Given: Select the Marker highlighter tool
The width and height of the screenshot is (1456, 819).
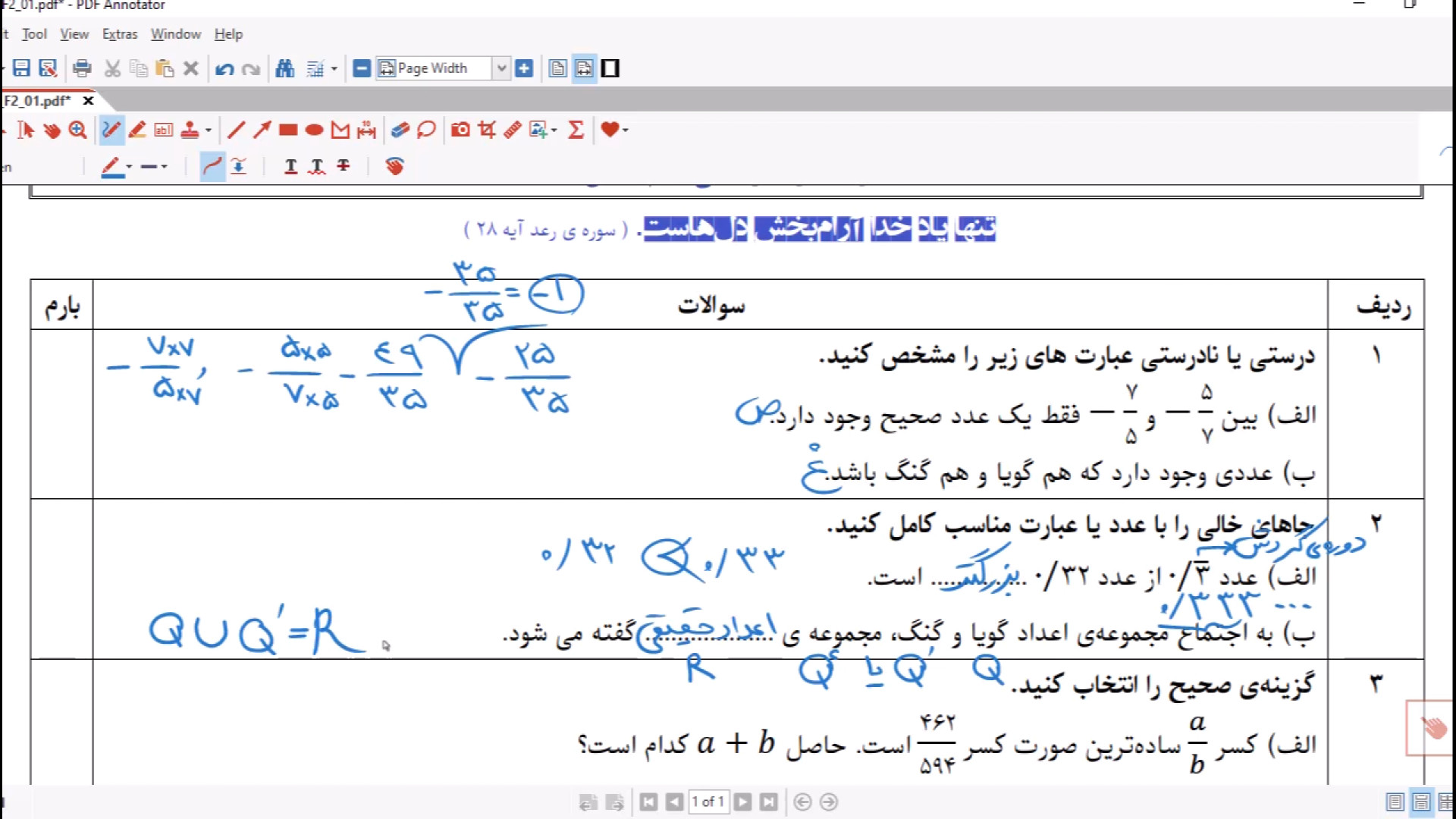Looking at the screenshot, I should [137, 130].
